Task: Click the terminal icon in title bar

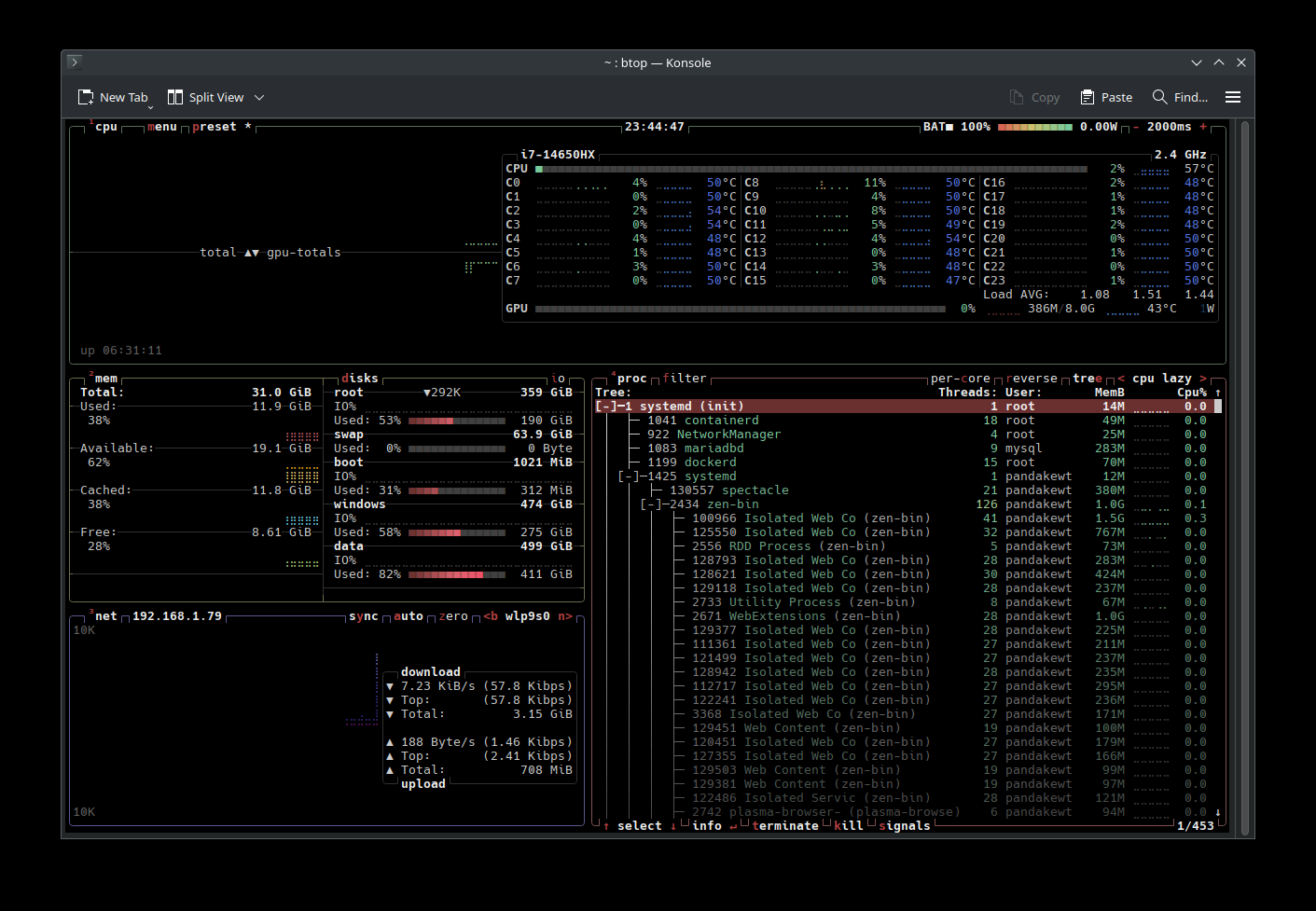Action: click(75, 62)
